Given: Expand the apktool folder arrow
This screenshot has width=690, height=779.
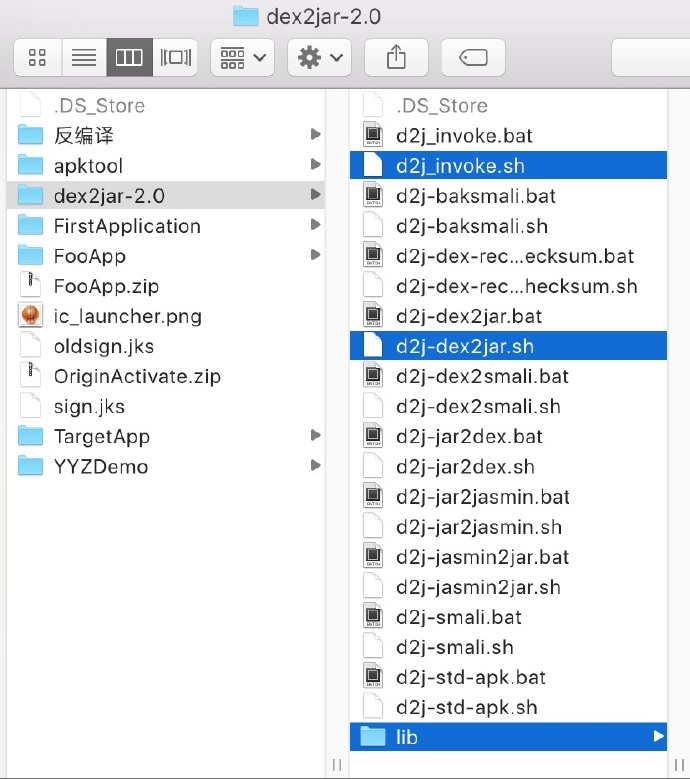Looking at the screenshot, I should [315, 164].
